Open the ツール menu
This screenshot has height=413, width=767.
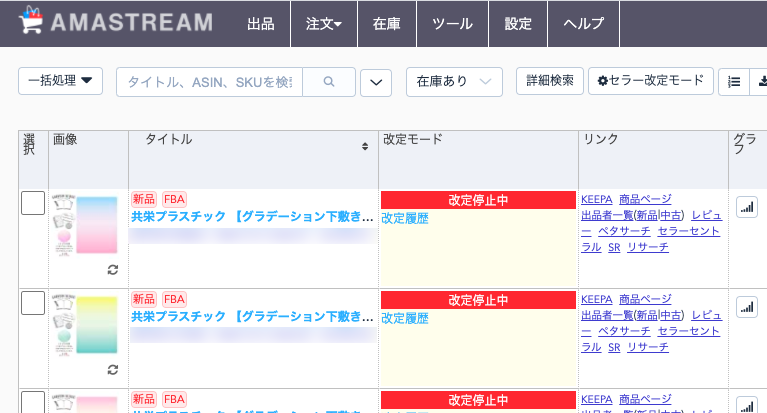pos(452,23)
